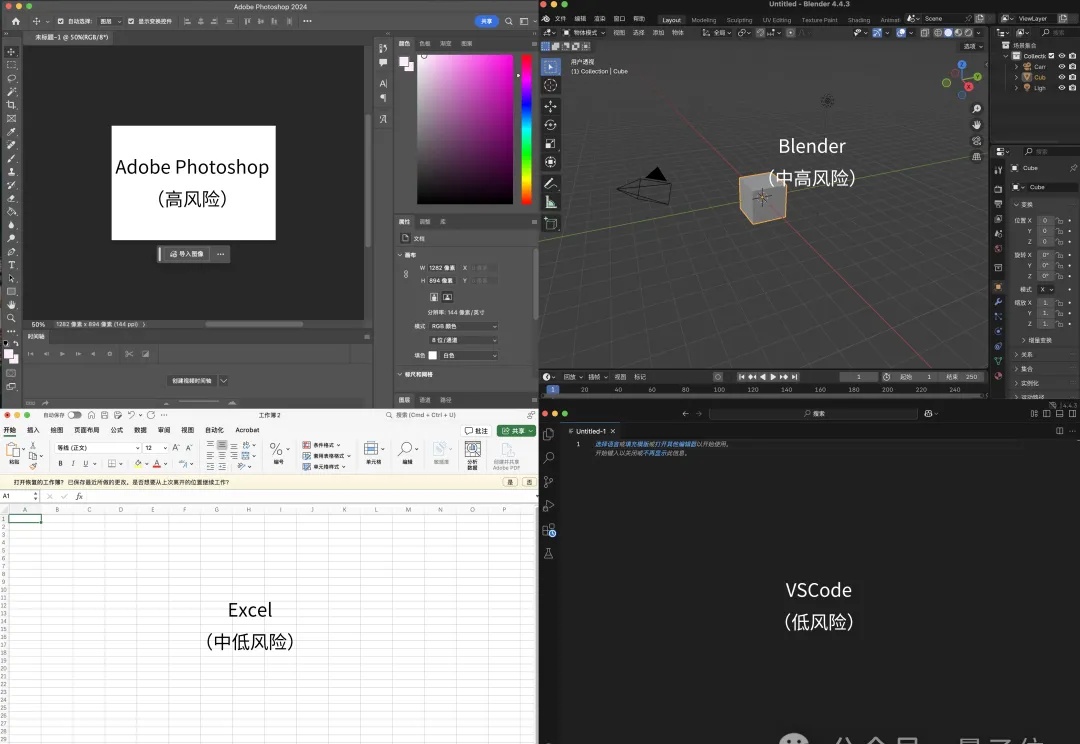The width and height of the screenshot is (1080, 744).
Task: Select the Rectangular Marquee tool in Photoshop
Action: [x=12, y=65]
